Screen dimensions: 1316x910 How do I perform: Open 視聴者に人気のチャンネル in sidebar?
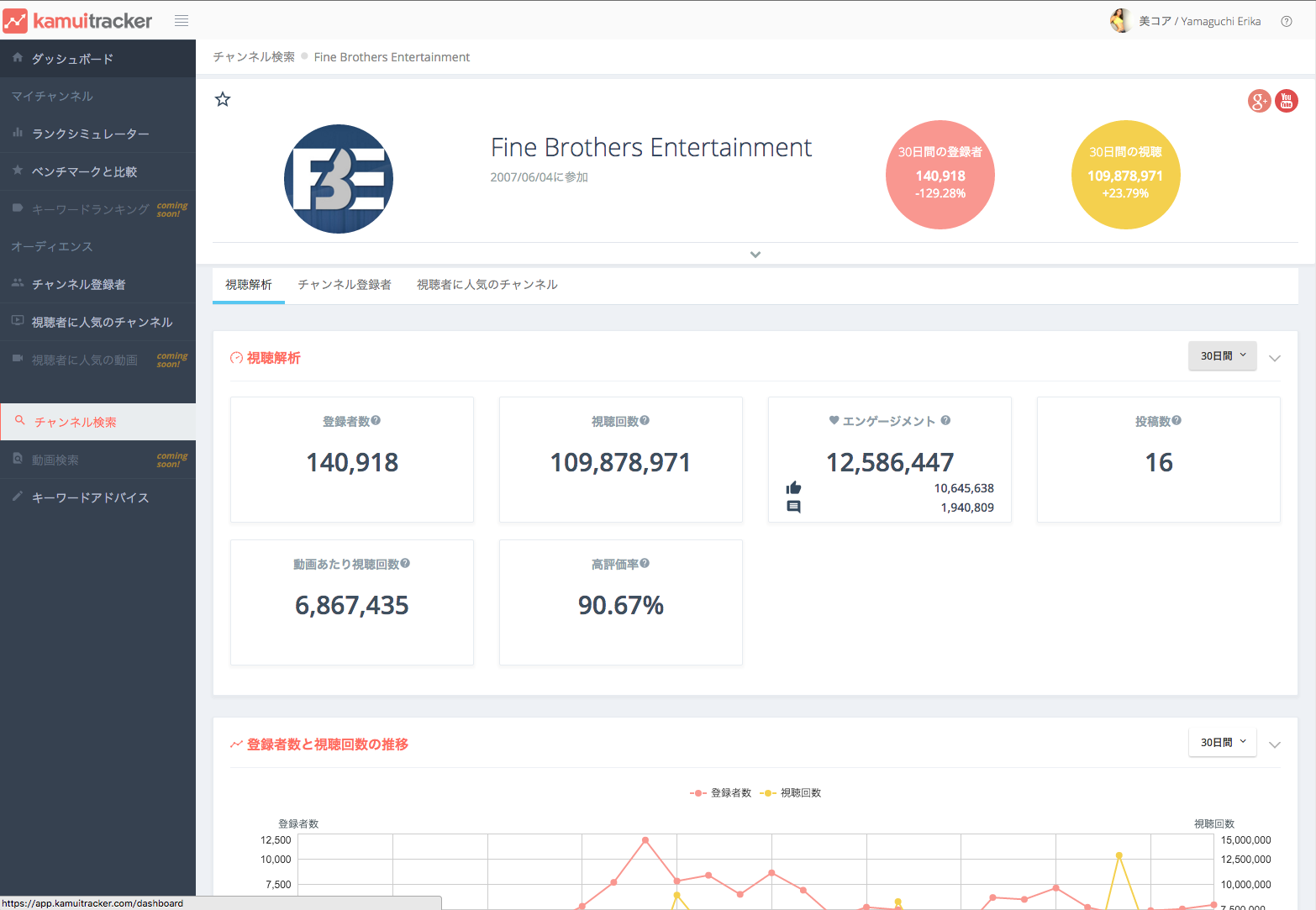[x=97, y=322]
